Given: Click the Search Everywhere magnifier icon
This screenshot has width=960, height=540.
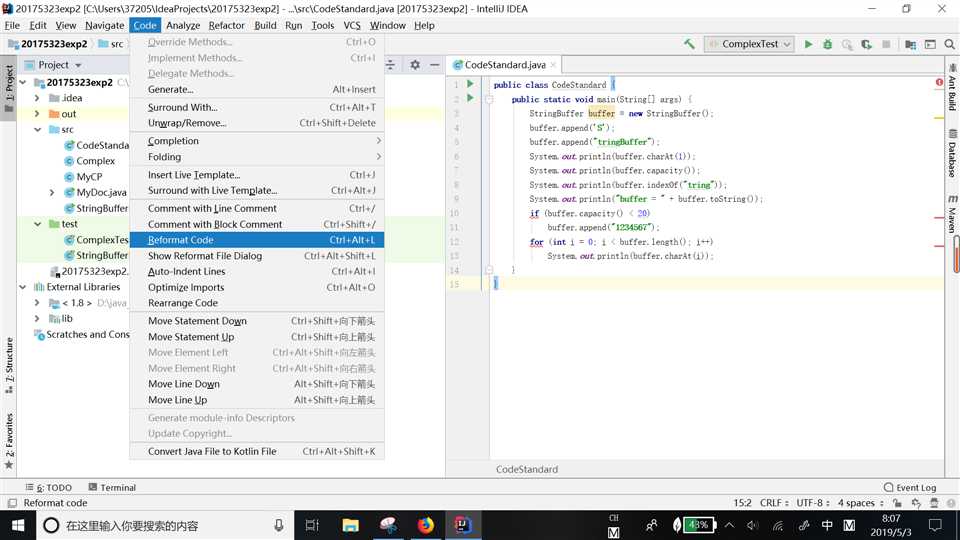Looking at the screenshot, I should tap(950, 44).
